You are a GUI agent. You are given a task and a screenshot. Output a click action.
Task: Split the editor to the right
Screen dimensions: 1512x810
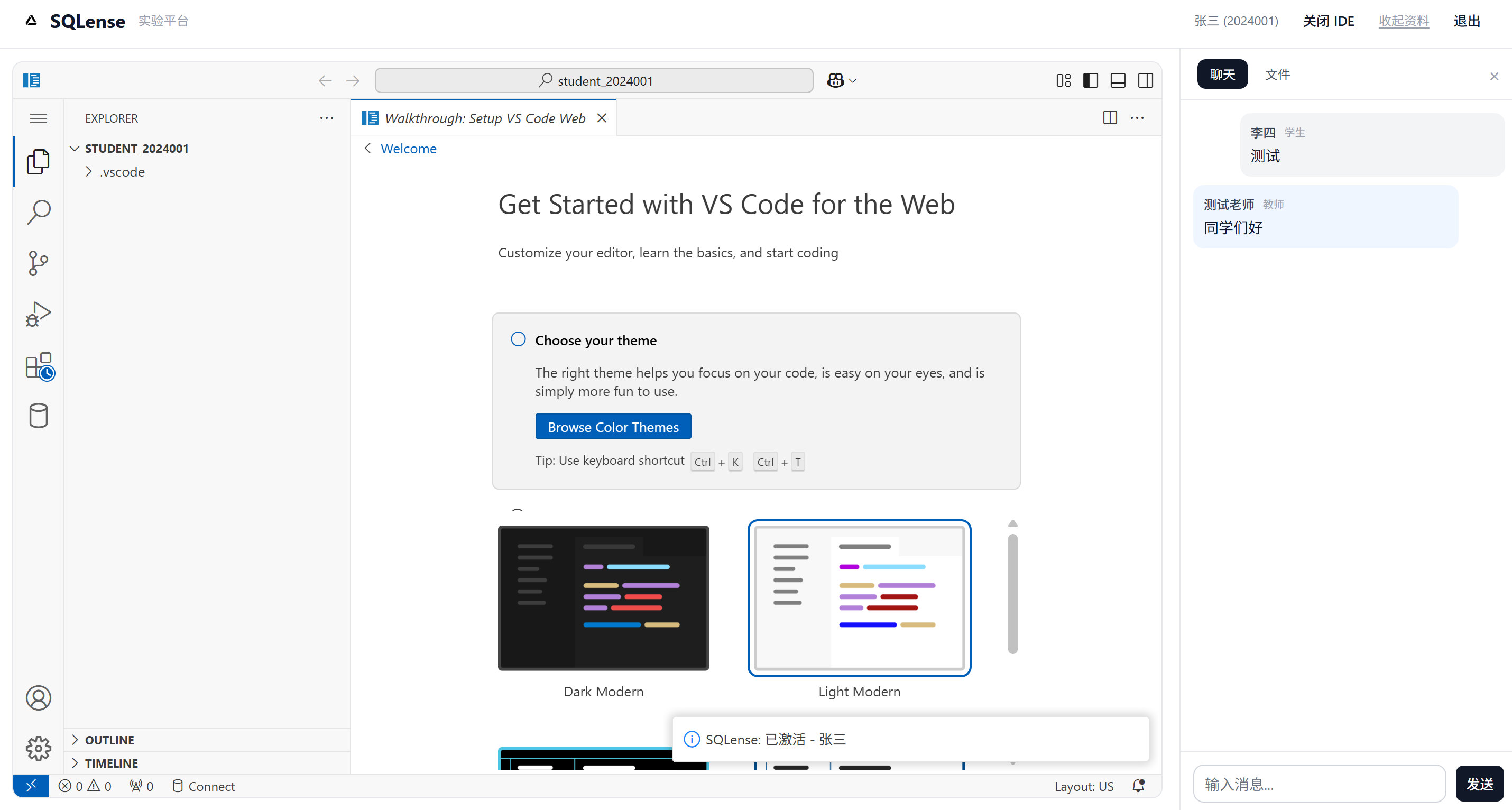pyautogui.click(x=1110, y=118)
